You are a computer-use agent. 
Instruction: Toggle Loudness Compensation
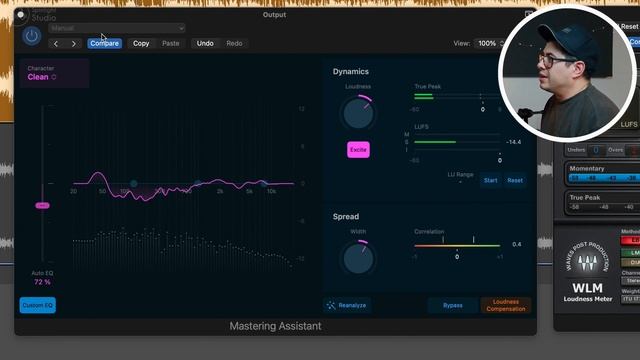[506, 305]
